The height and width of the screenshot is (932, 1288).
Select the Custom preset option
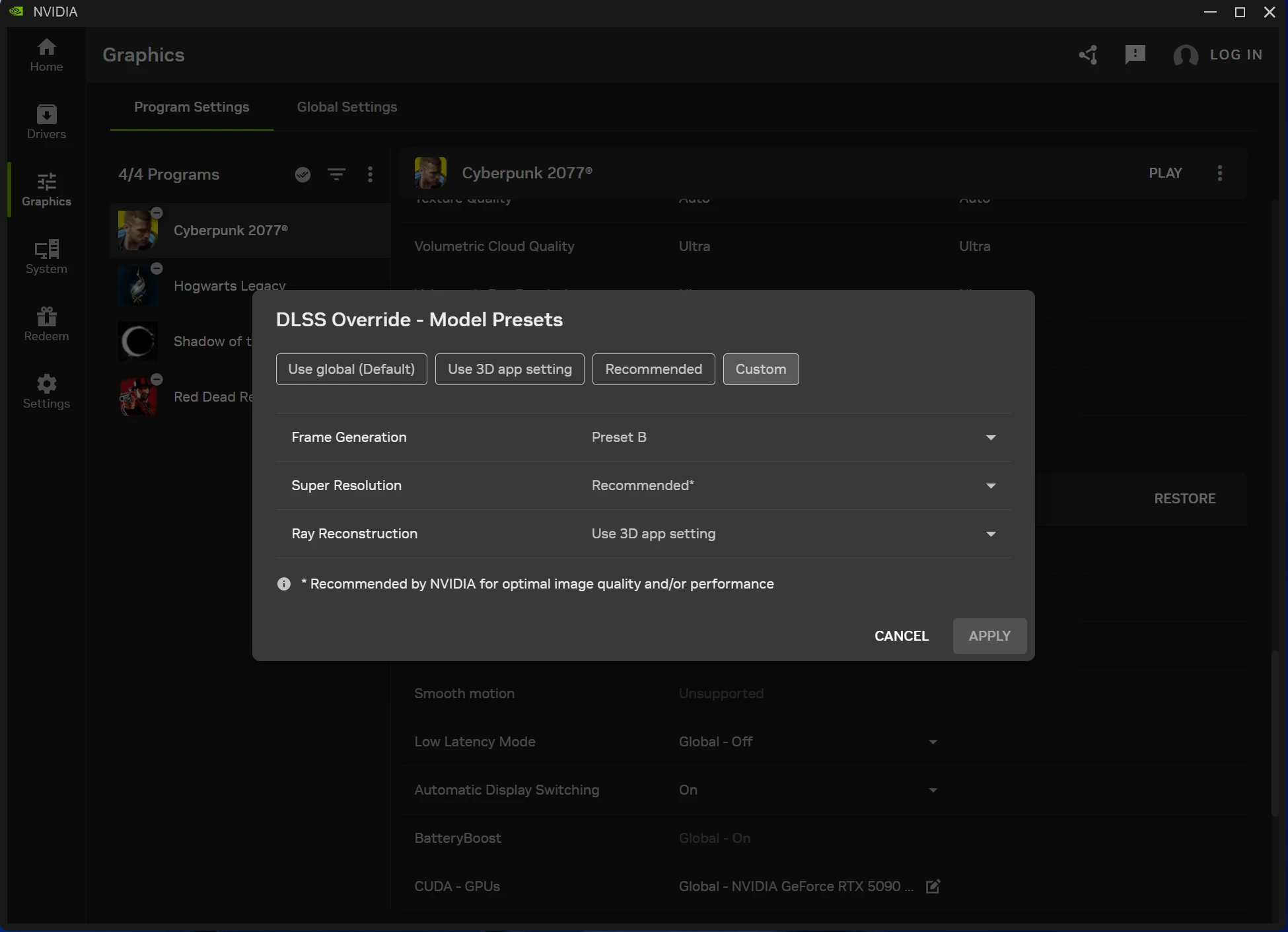pos(760,369)
